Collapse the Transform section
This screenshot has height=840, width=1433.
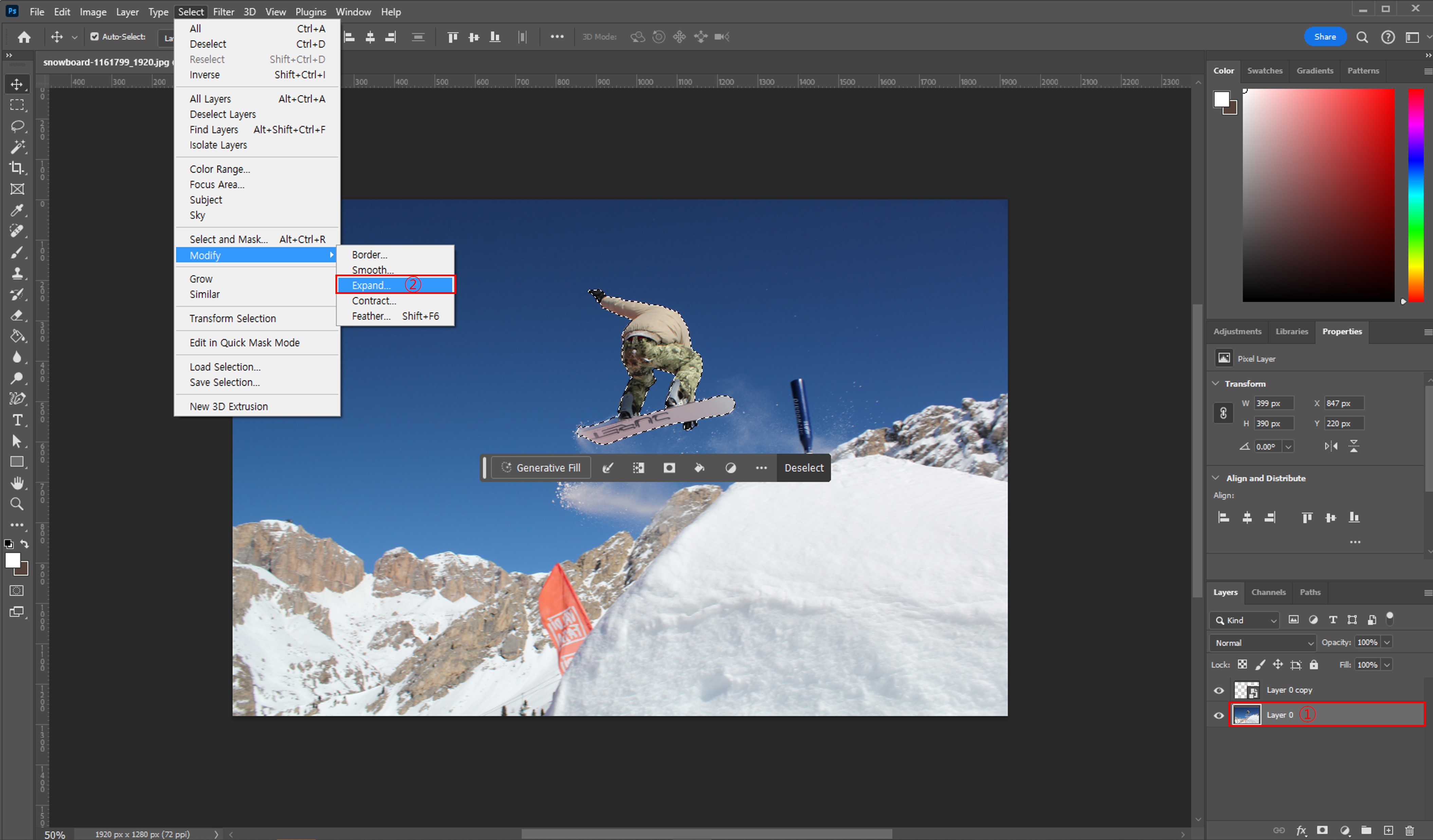[1216, 384]
